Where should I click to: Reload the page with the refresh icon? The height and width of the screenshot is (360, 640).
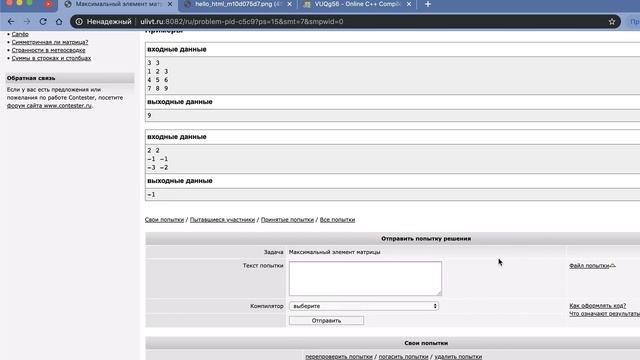(43, 22)
